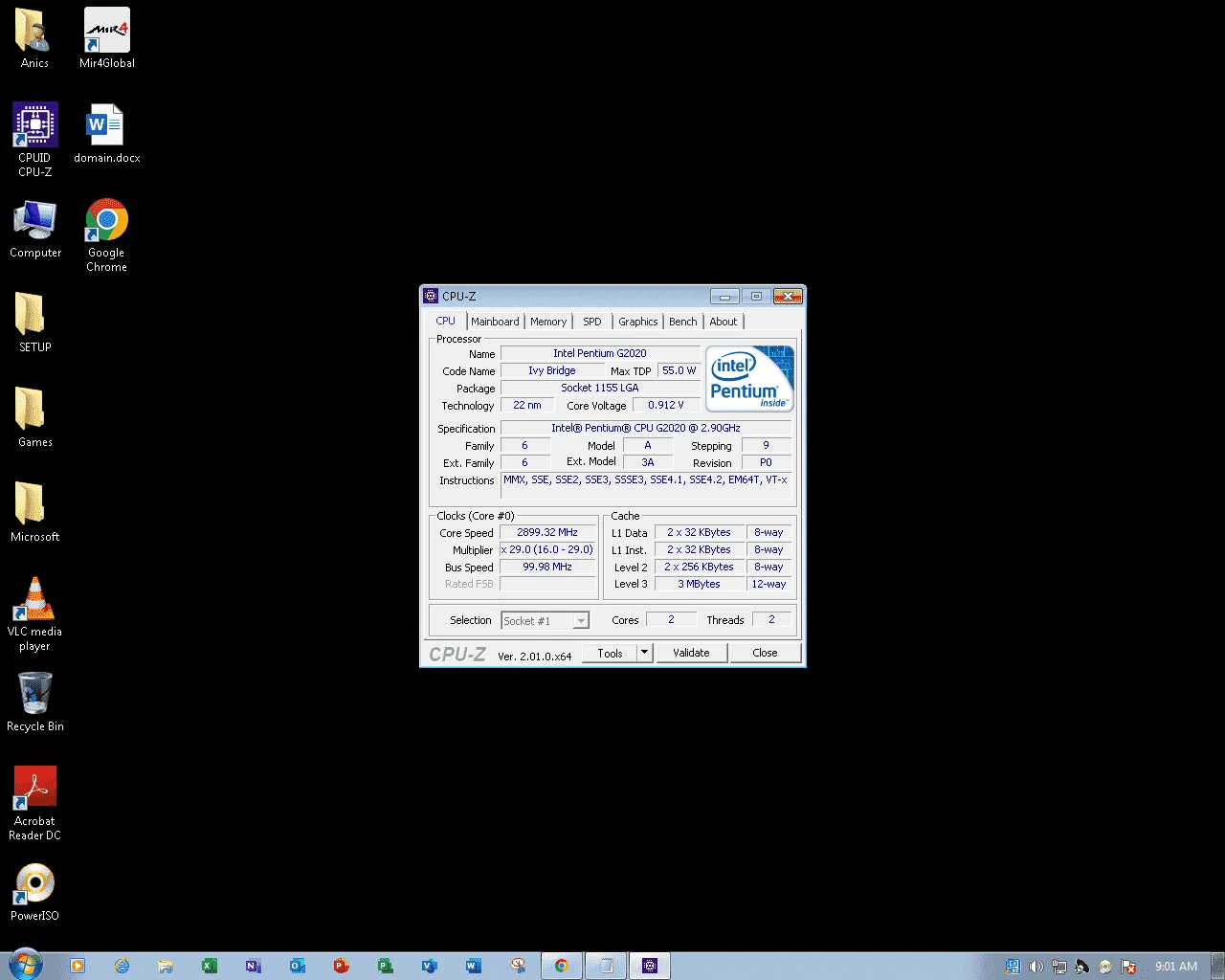Launch Visio from the taskbar
The width and height of the screenshot is (1225, 980).
[430, 966]
